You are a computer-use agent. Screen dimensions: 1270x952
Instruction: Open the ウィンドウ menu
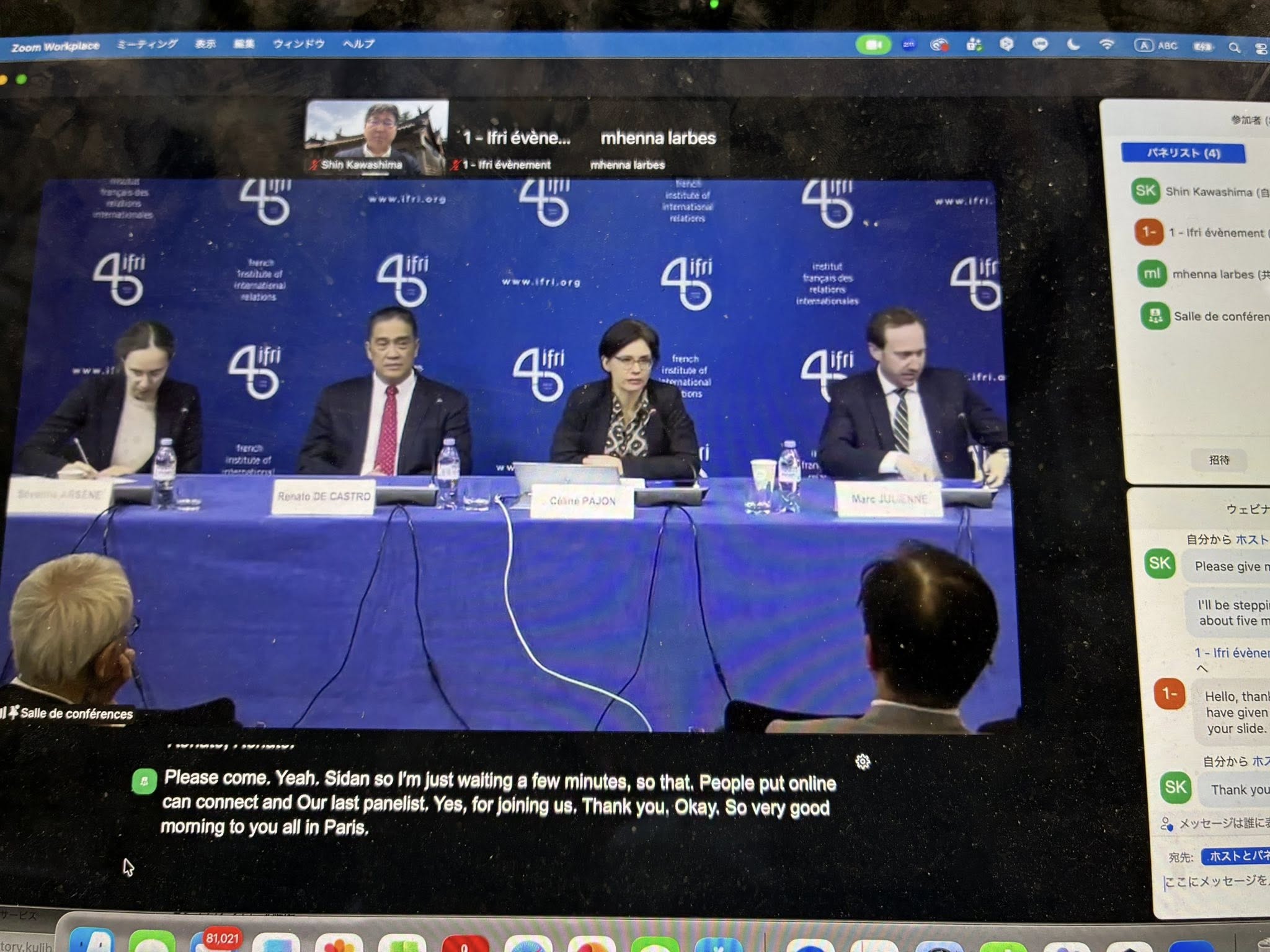[299, 44]
